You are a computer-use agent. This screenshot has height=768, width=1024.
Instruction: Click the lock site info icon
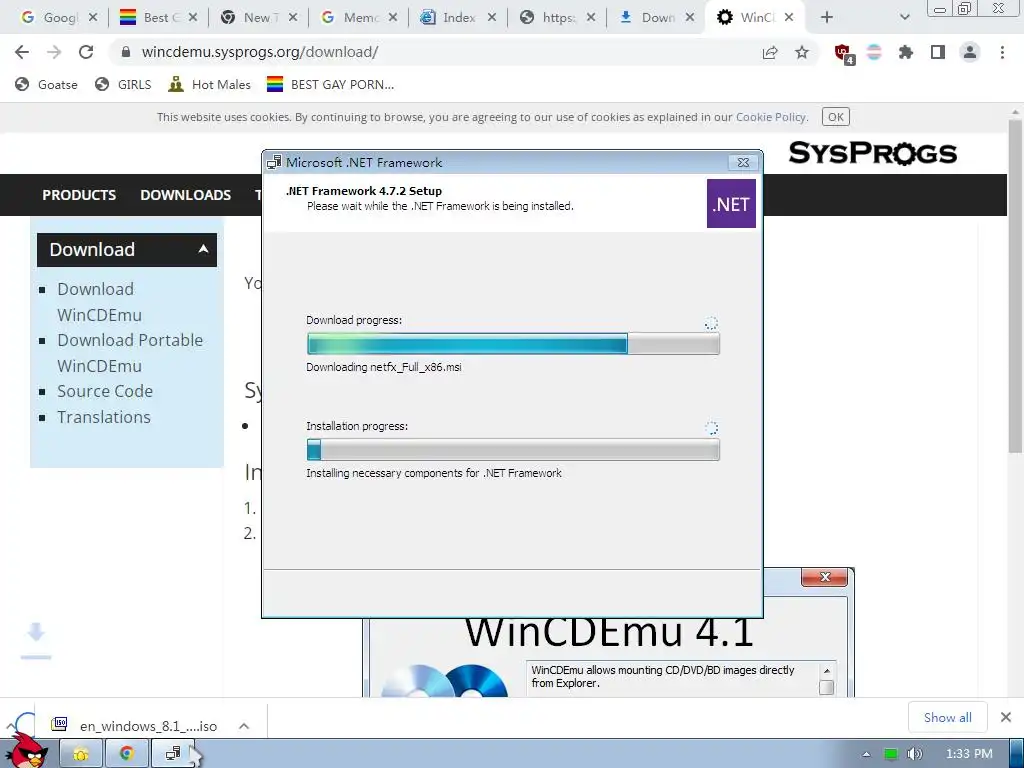[x=126, y=52]
